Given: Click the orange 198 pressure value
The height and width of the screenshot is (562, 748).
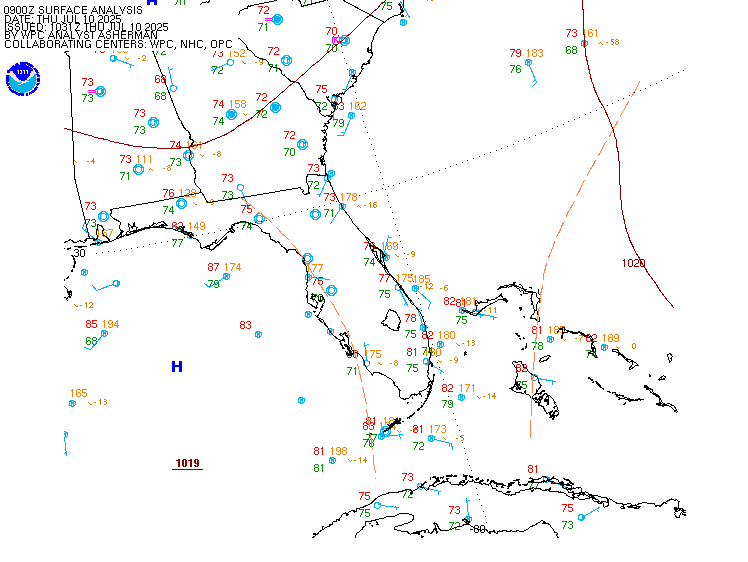Looking at the screenshot, I should tap(339, 451).
